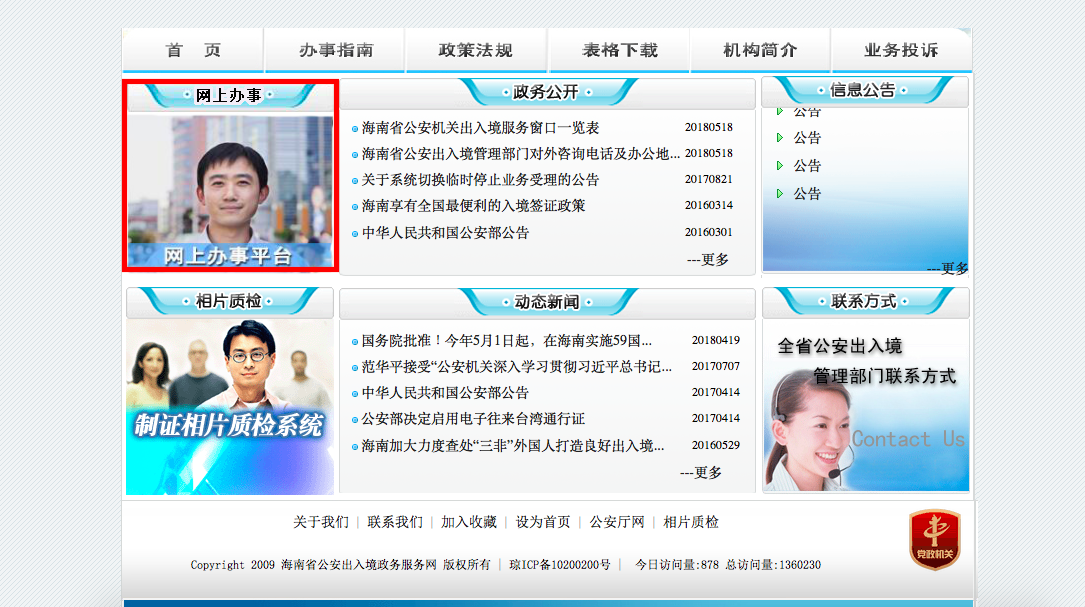Click the 动态新闻 section header
Viewport: 1085px width, 607px height.
click(547, 302)
